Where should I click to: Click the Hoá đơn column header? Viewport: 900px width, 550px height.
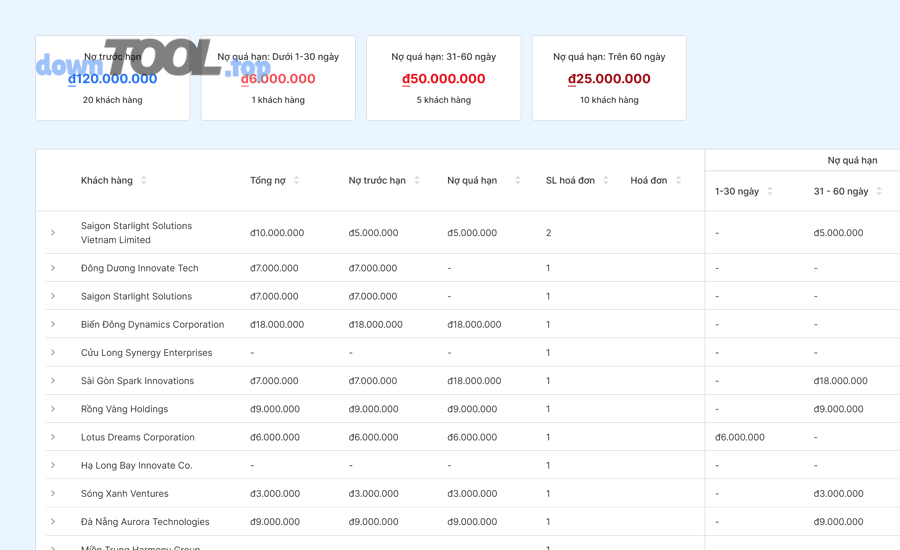649,180
